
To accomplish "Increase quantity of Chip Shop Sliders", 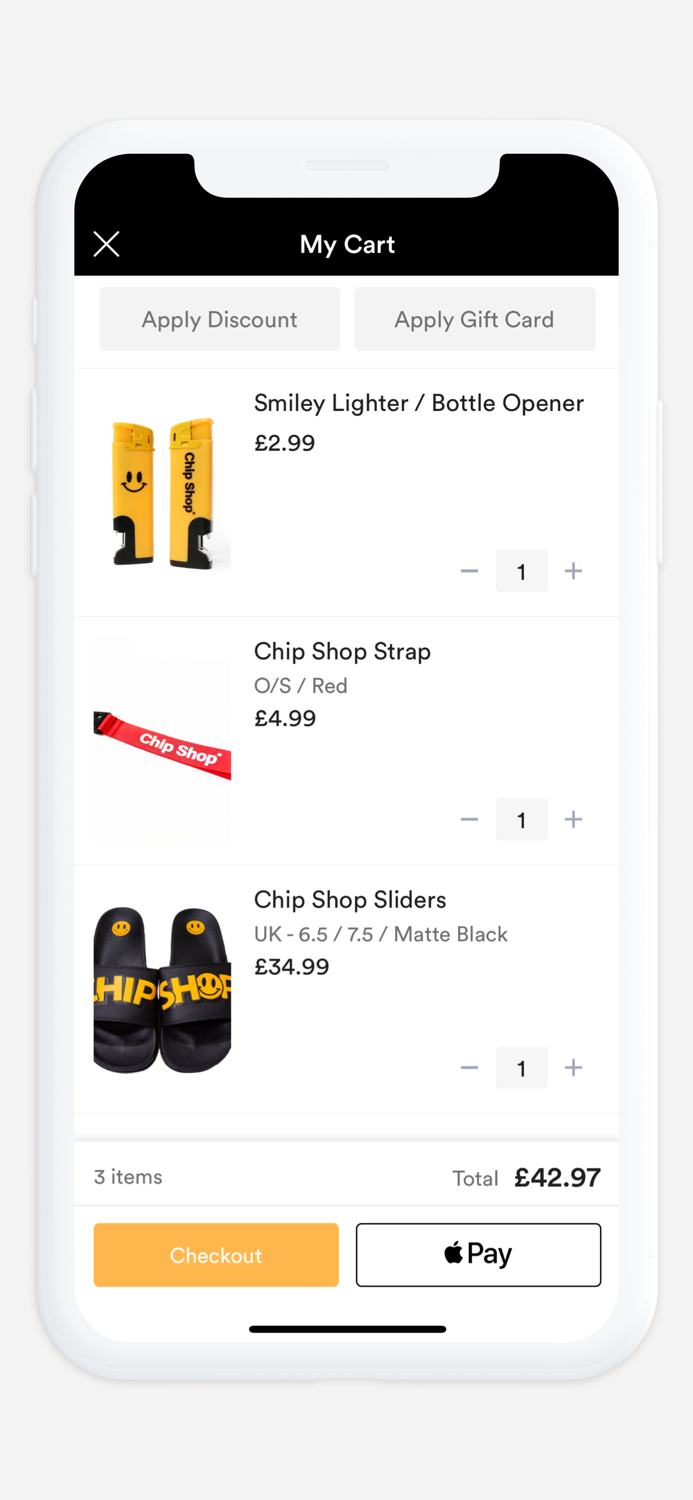I will click(x=574, y=1067).
